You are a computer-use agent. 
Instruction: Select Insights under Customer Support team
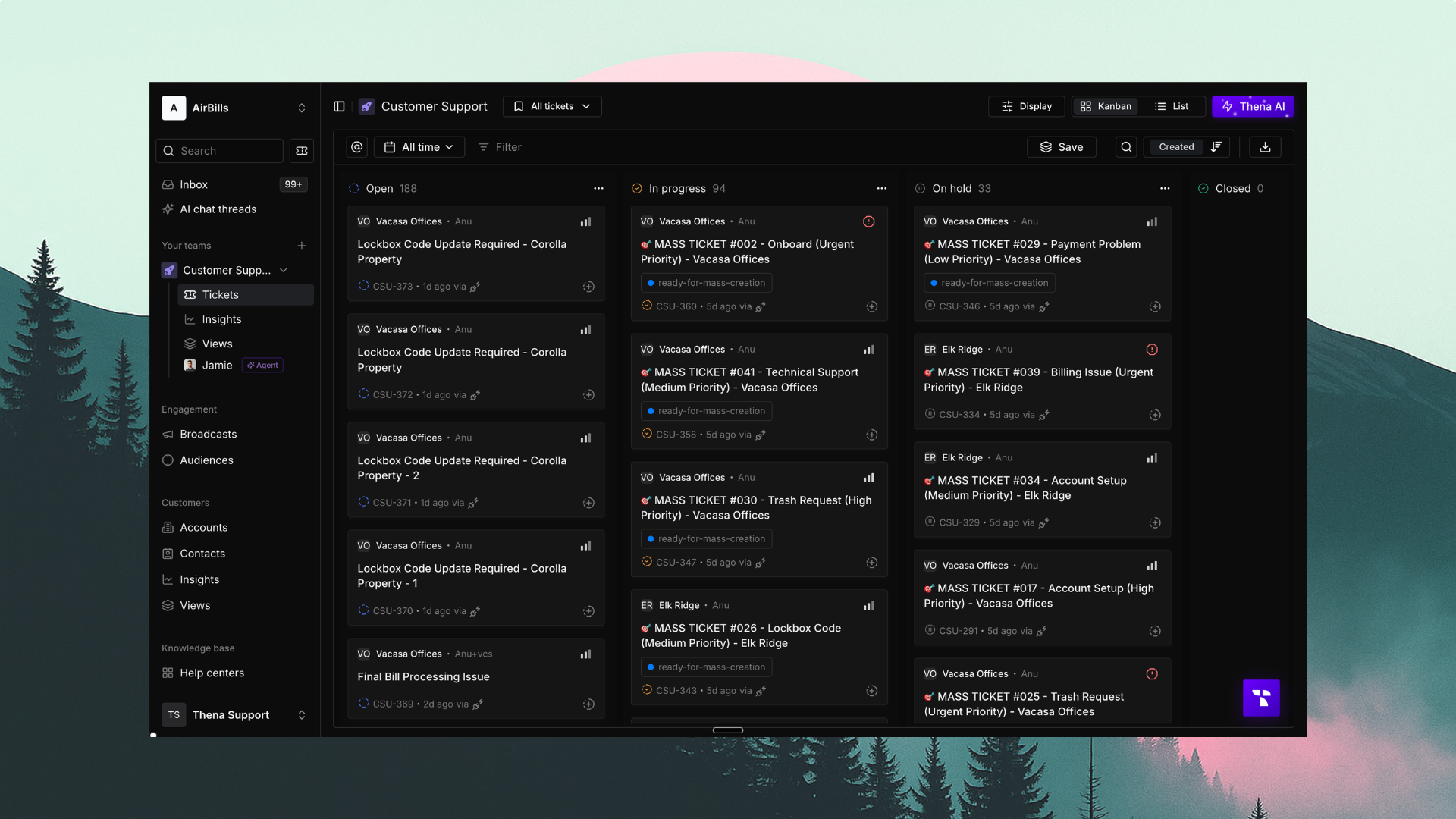click(221, 319)
